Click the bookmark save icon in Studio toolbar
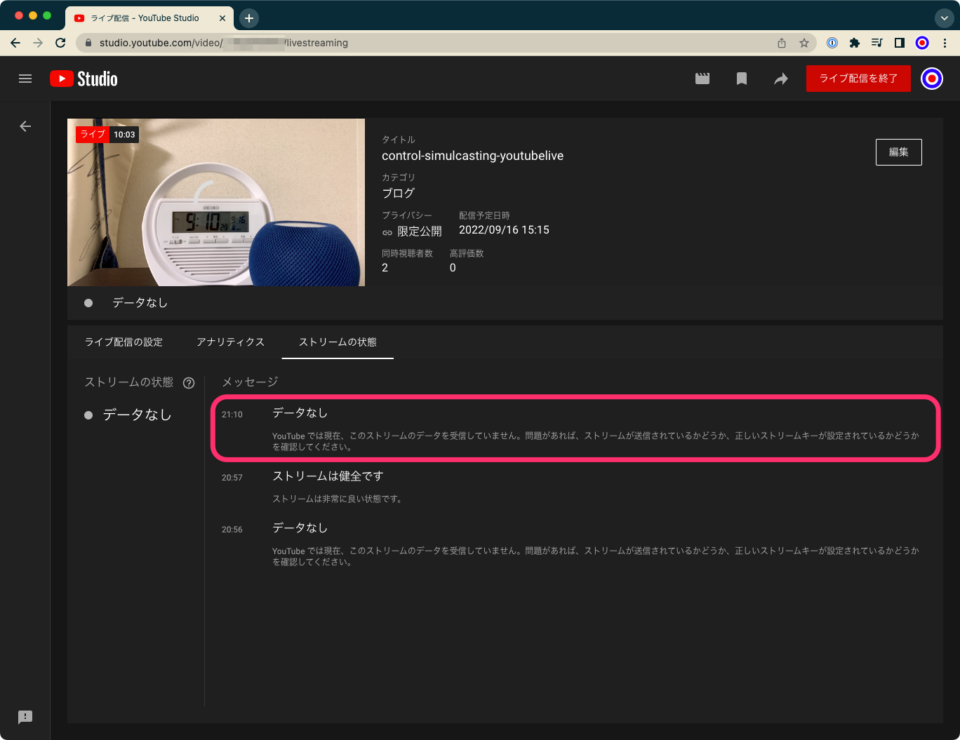This screenshot has width=960, height=740. (x=741, y=78)
